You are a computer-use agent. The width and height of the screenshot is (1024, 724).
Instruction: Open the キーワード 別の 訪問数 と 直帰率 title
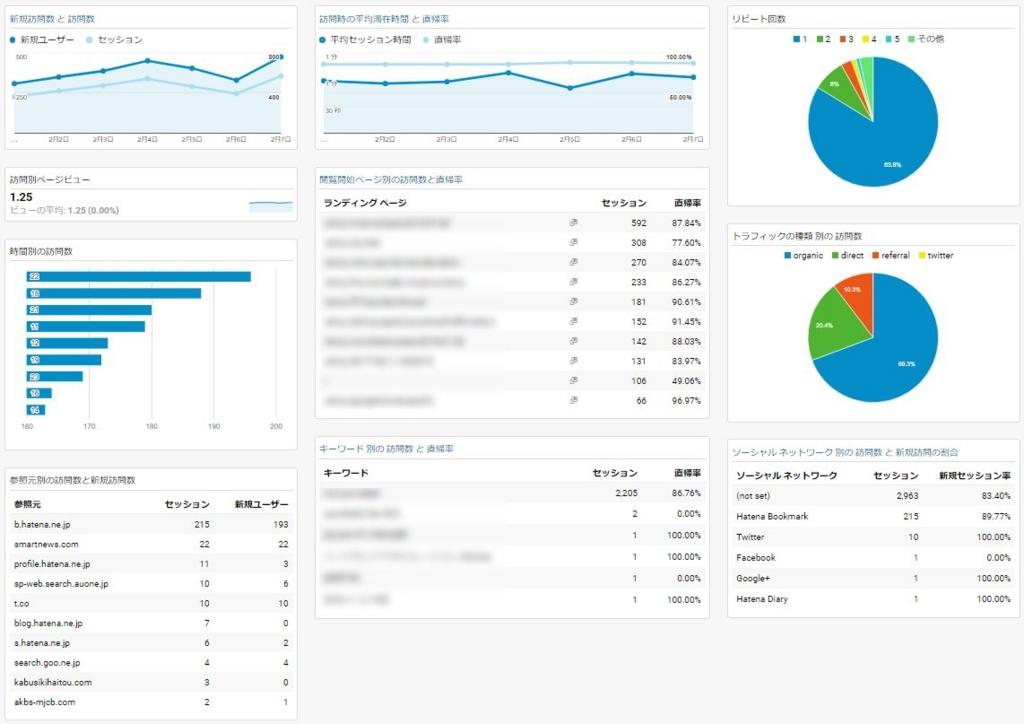[386, 449]
